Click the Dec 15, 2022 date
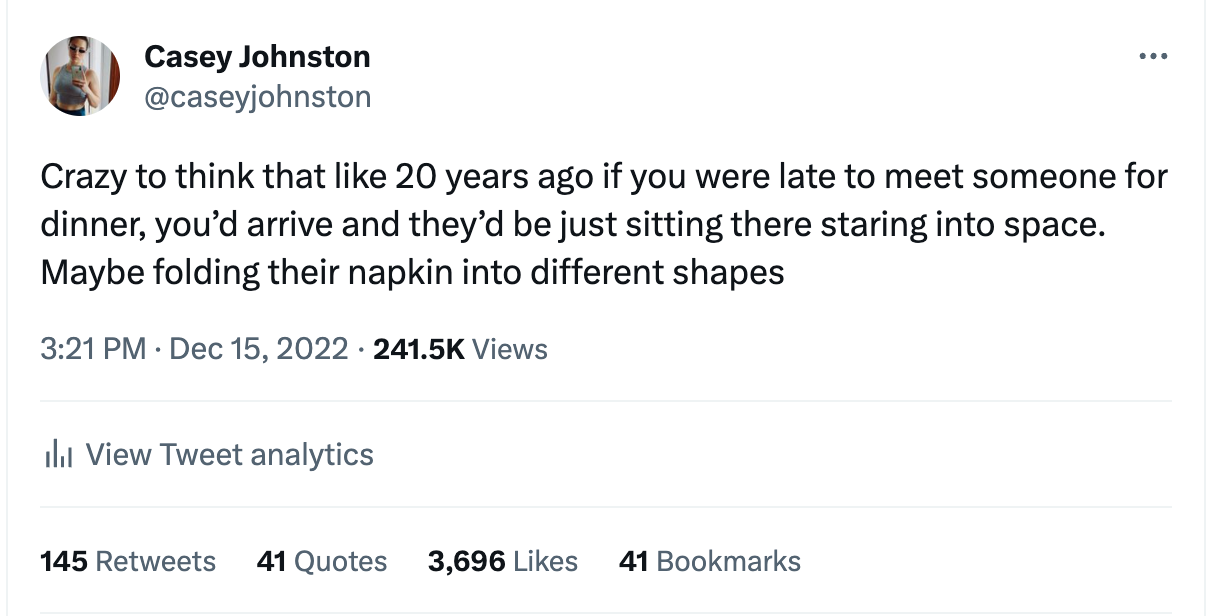 coord(258,350)
